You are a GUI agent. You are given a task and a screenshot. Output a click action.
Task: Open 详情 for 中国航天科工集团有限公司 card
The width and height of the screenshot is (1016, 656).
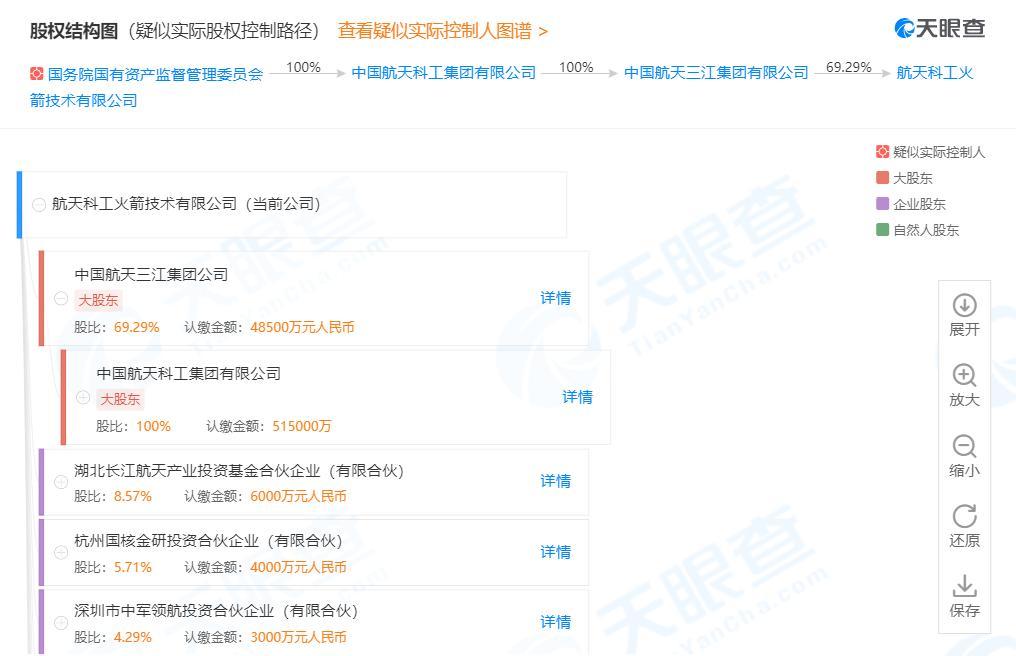point(577,397)
